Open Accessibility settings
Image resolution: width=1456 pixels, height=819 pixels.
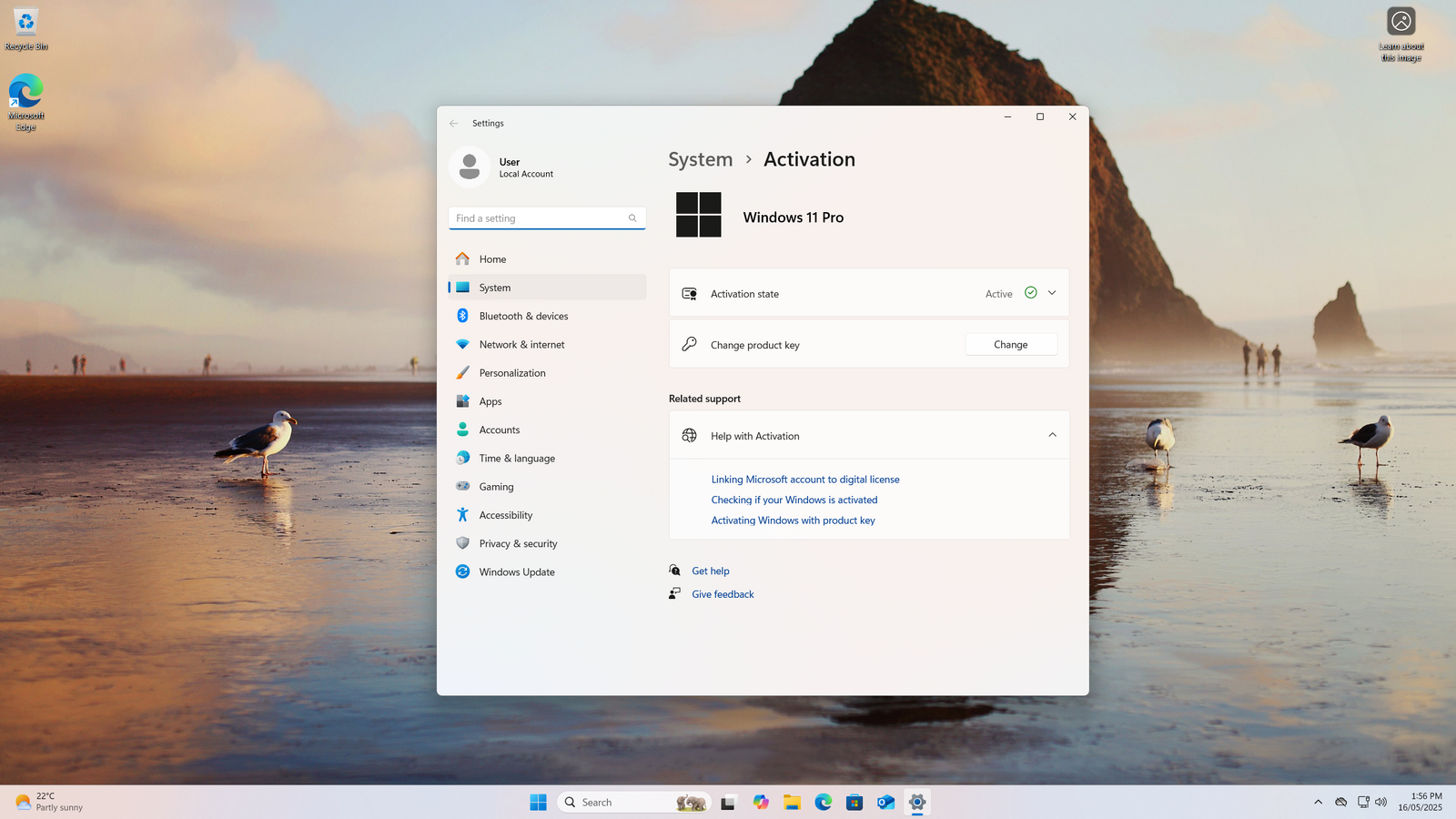pos(547,515)
